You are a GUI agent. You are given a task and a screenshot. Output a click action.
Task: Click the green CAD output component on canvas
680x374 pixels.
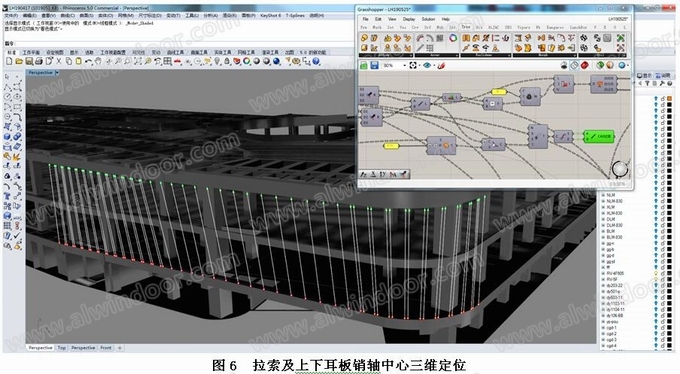pyautogui.click(x=599, y=136)
